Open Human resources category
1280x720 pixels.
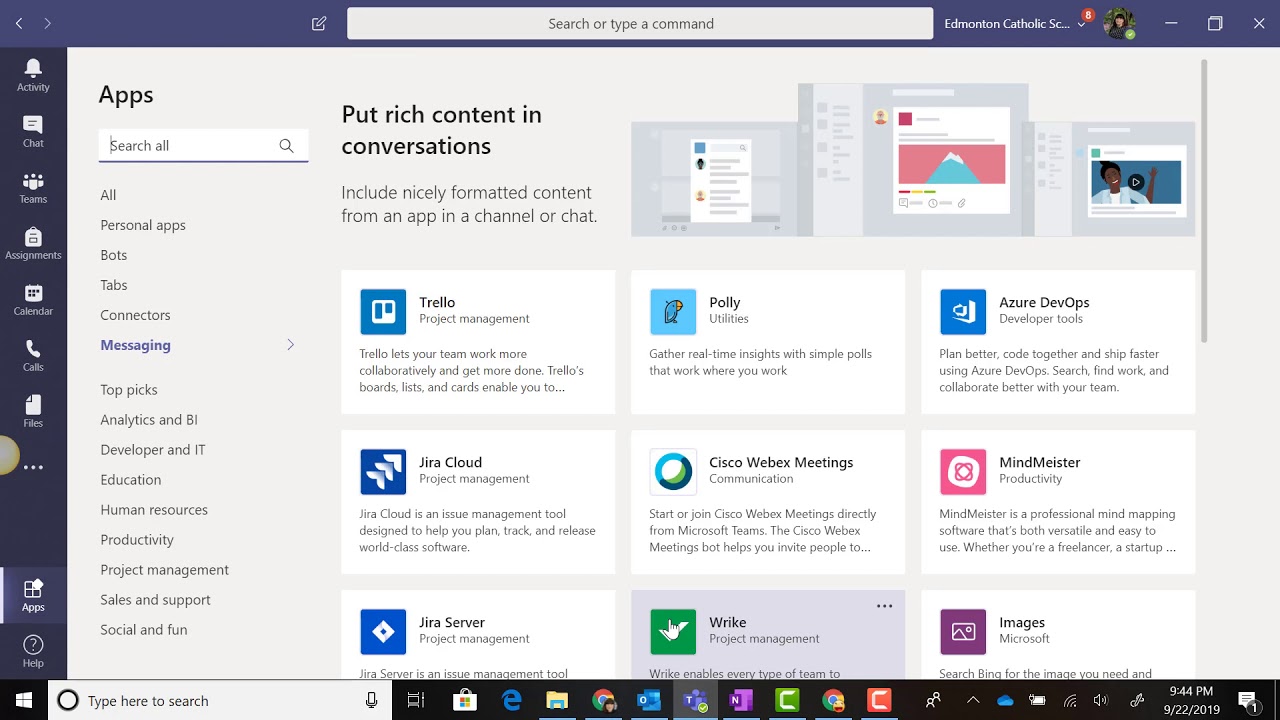[154, 510]
